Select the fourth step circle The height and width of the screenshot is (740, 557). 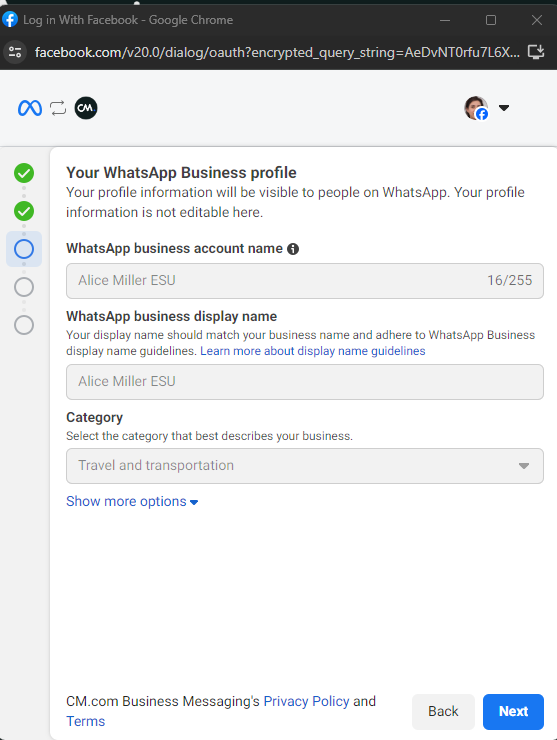[x=24, y=287]
